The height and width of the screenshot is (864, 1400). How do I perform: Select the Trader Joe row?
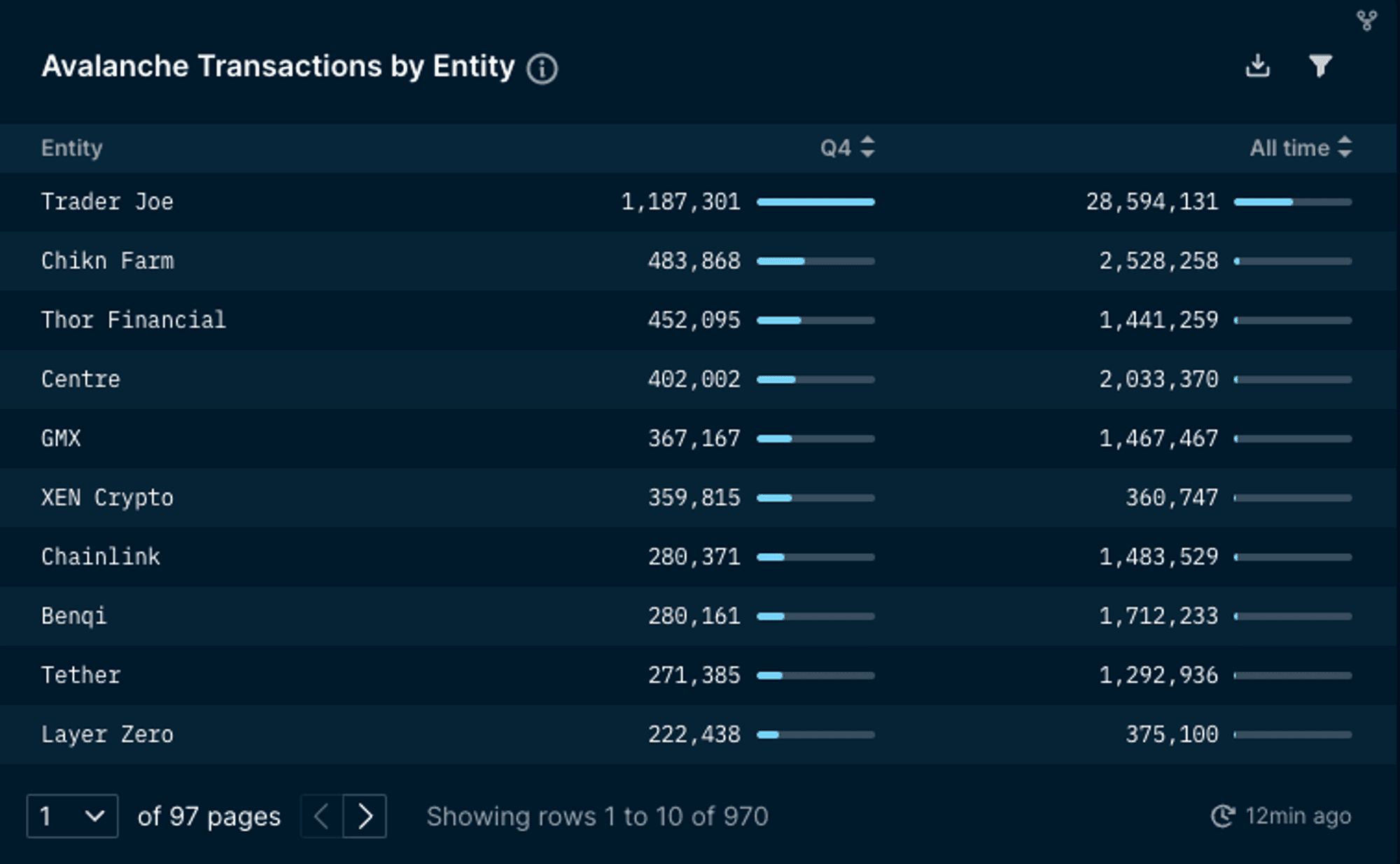(699, 202)
